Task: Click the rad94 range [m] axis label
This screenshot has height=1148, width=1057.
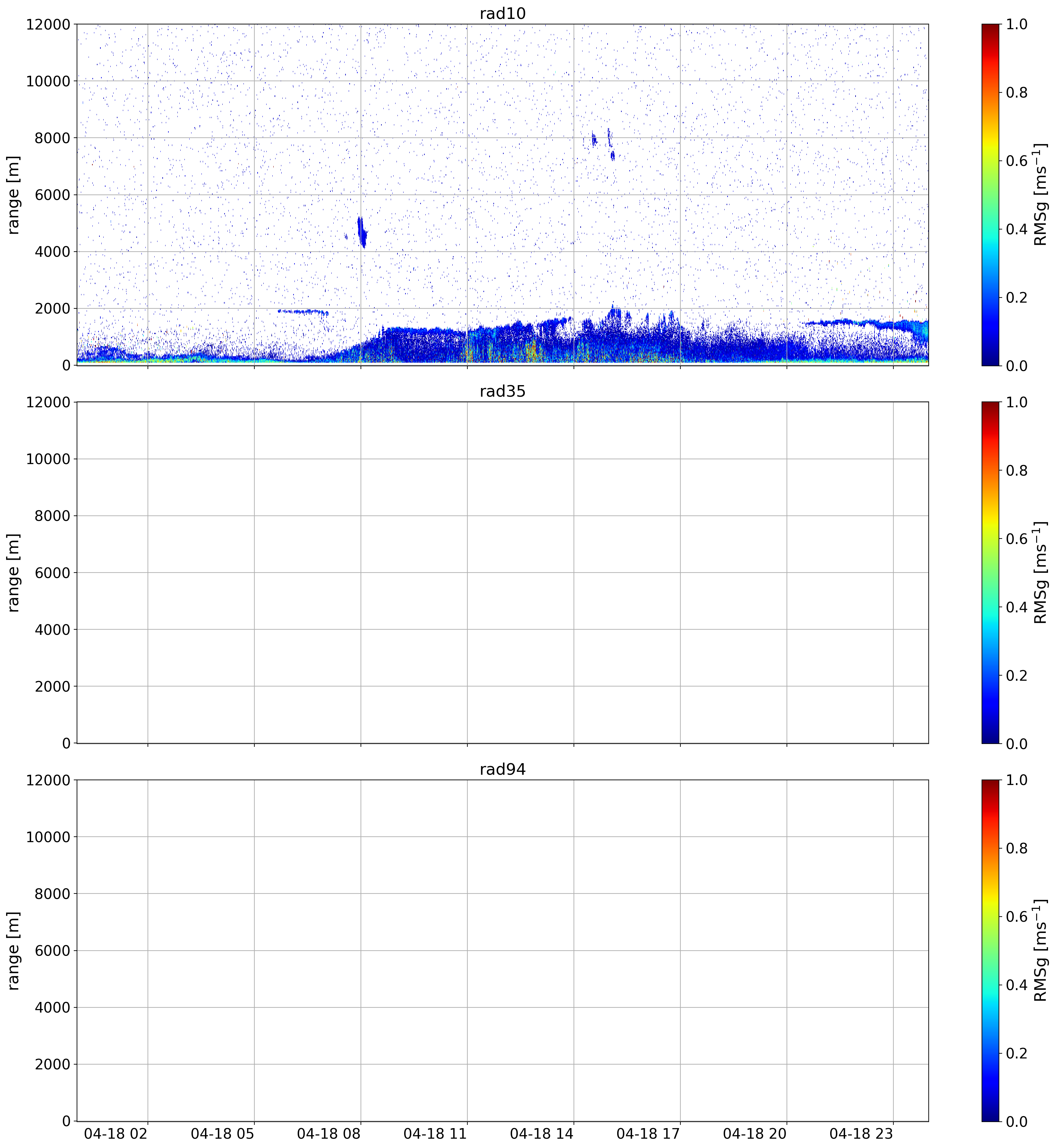Action: pos(13,951)
